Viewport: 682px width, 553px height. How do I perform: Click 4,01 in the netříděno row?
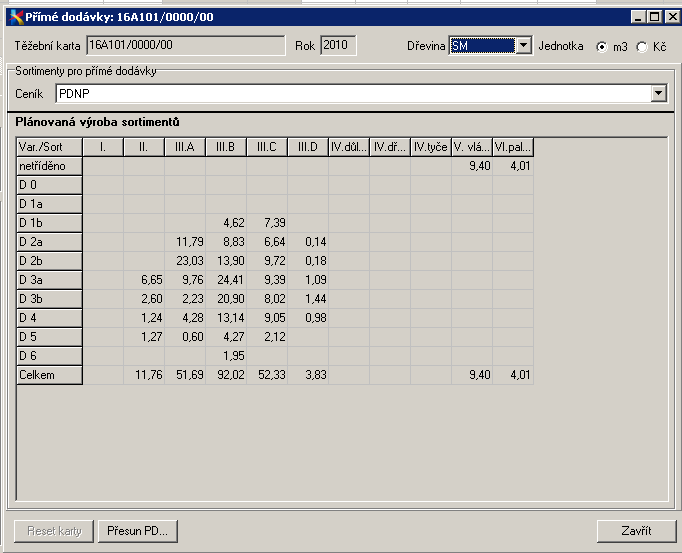[x=513, y=166]
